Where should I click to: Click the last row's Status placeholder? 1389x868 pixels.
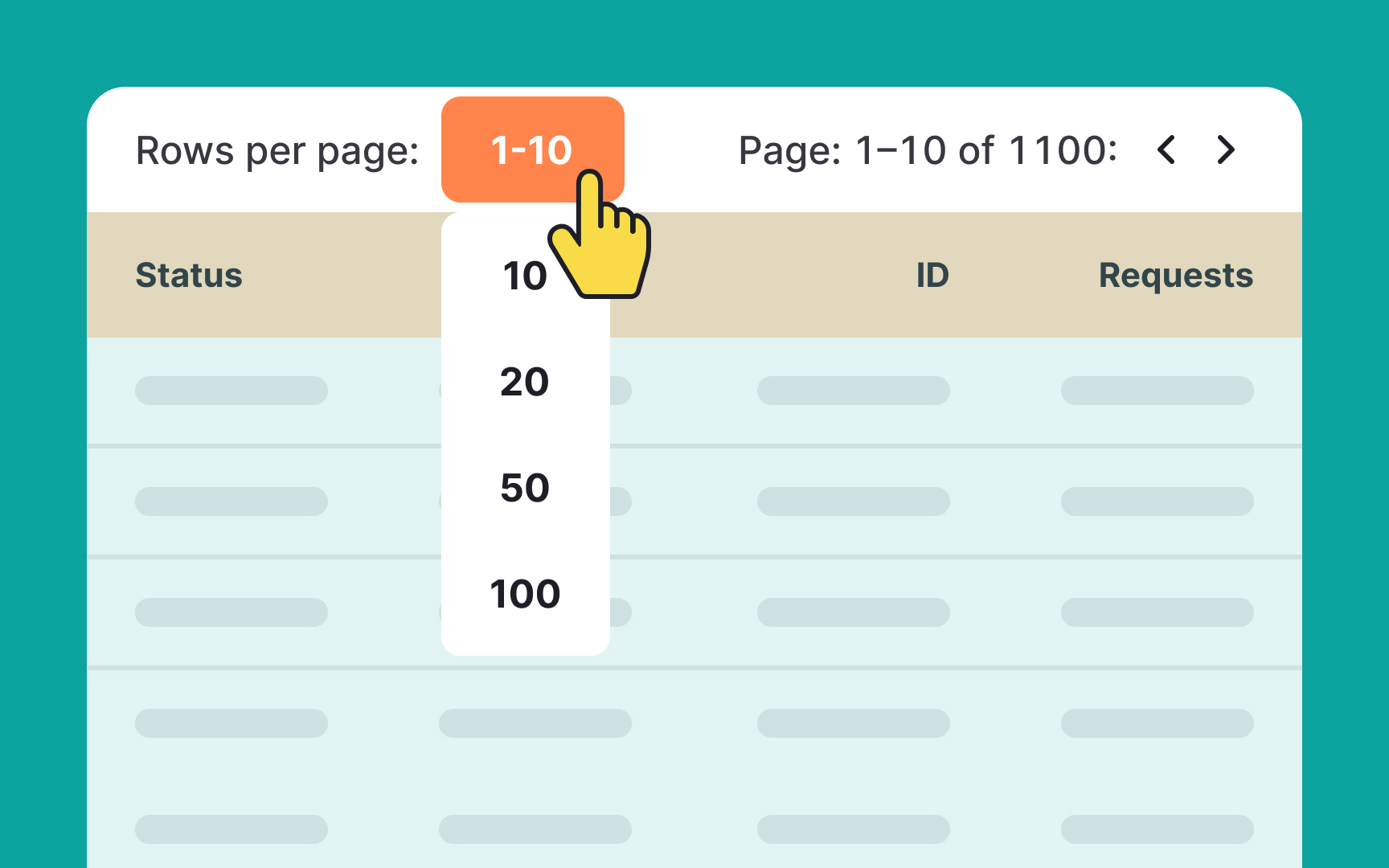231,829
